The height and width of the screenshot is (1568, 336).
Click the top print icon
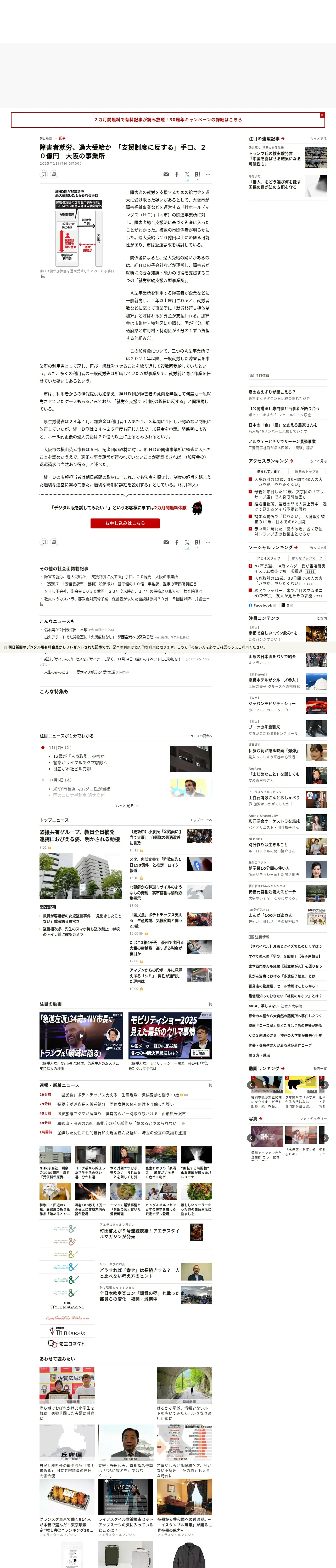pos(54,174)
